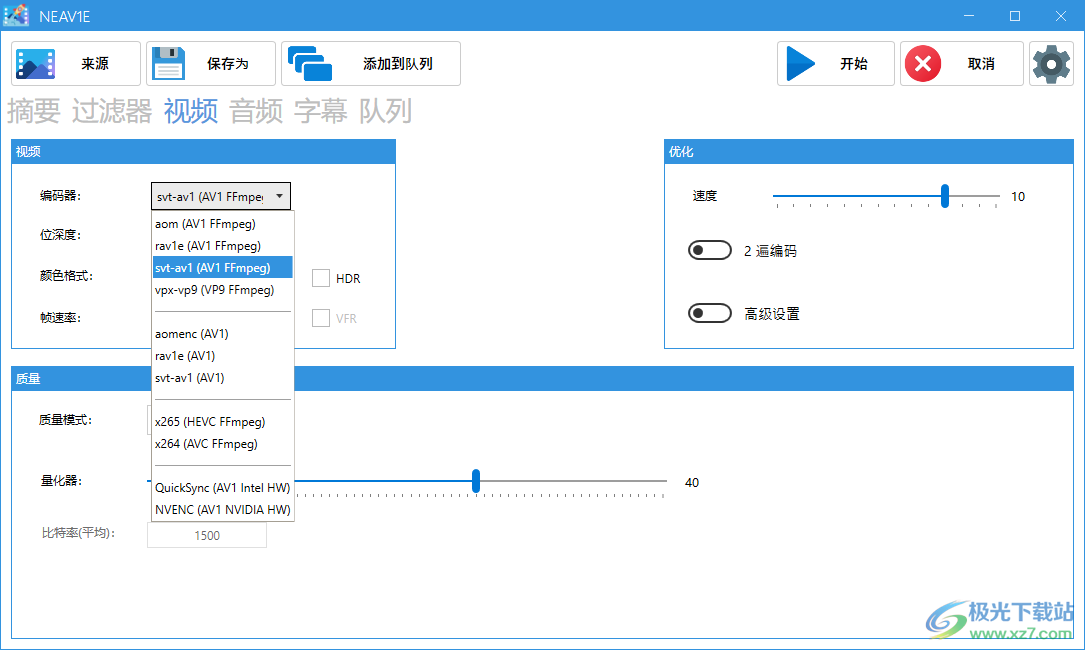Start encoding with the 开始 label

click(x=854, y=64)
